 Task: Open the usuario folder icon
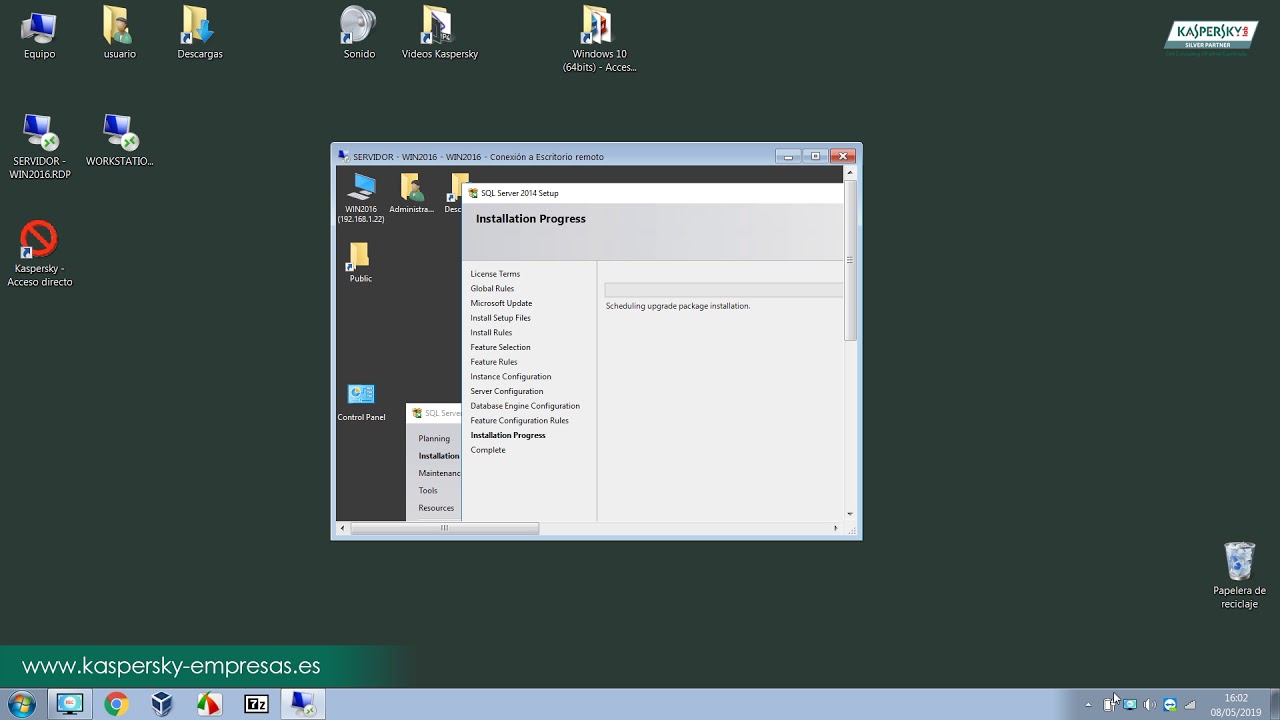tap(119, 33)
